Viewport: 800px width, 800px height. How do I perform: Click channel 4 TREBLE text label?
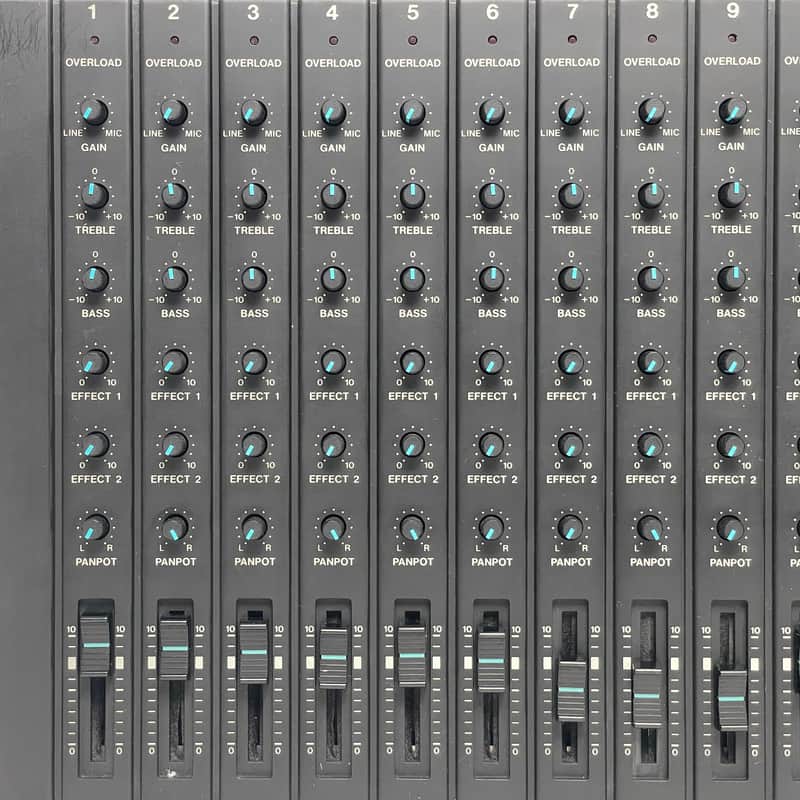pos(333,230)
